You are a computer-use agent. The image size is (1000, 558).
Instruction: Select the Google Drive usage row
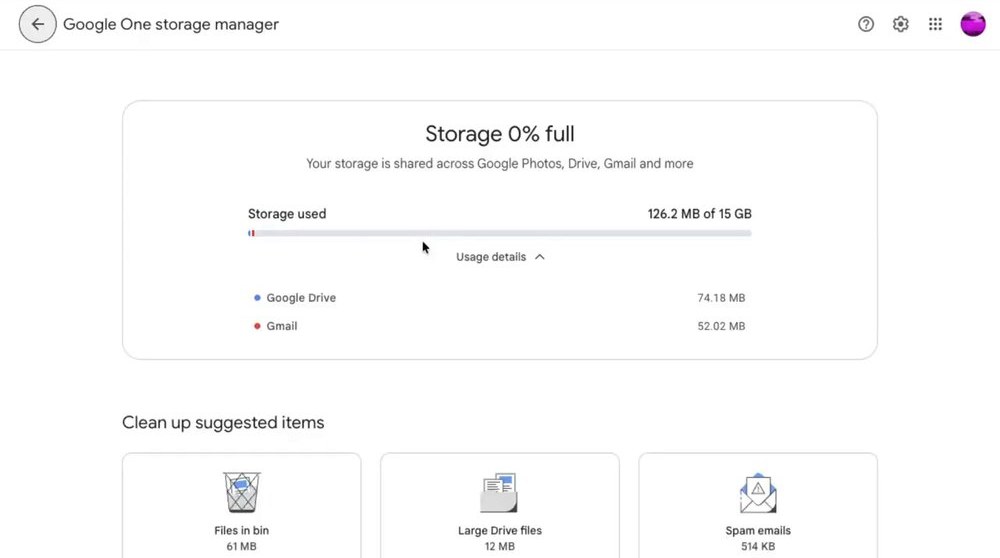tap(500, 298)
